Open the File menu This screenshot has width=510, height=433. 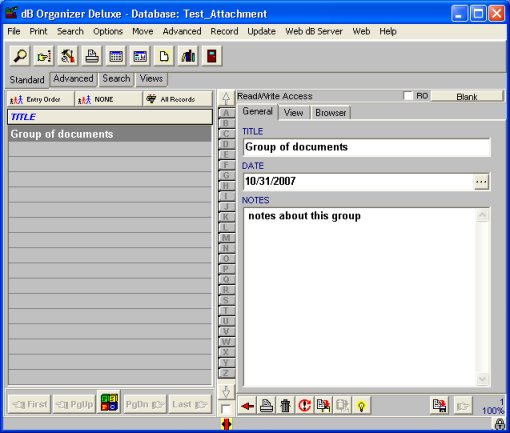tap(14, 31)
